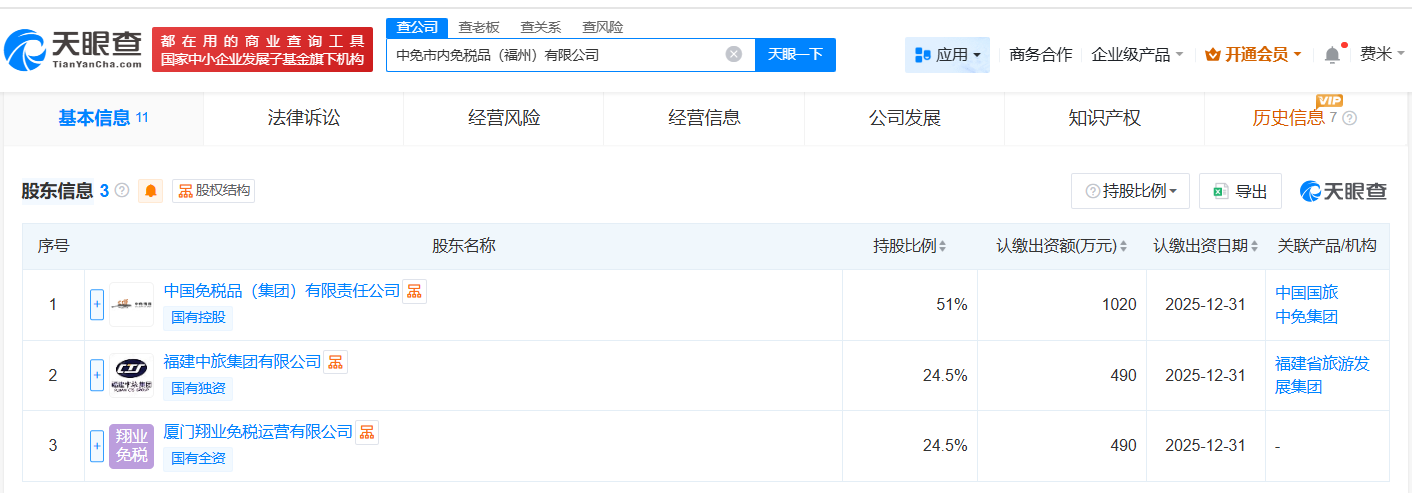Click the 股东名称 column header

click(463, 246)
